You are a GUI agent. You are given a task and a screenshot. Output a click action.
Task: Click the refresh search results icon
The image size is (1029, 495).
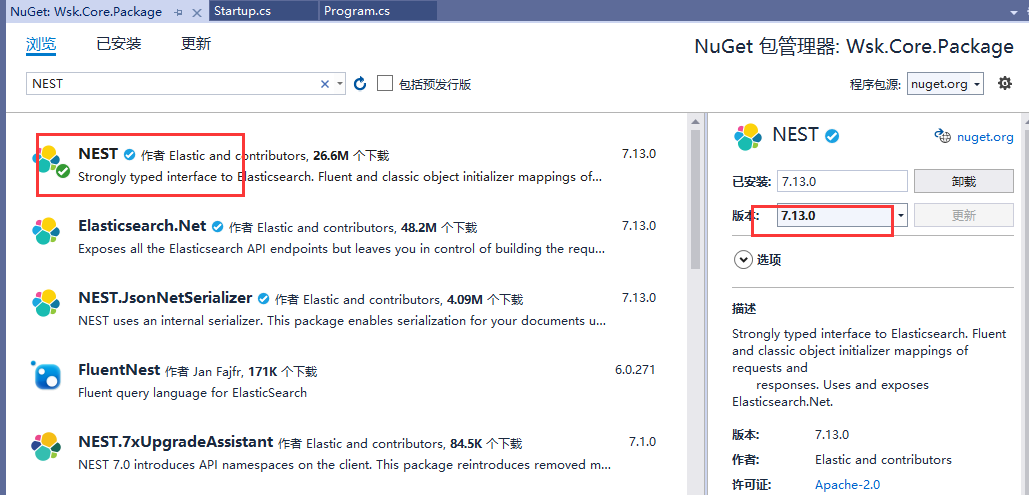pos(360,84)
